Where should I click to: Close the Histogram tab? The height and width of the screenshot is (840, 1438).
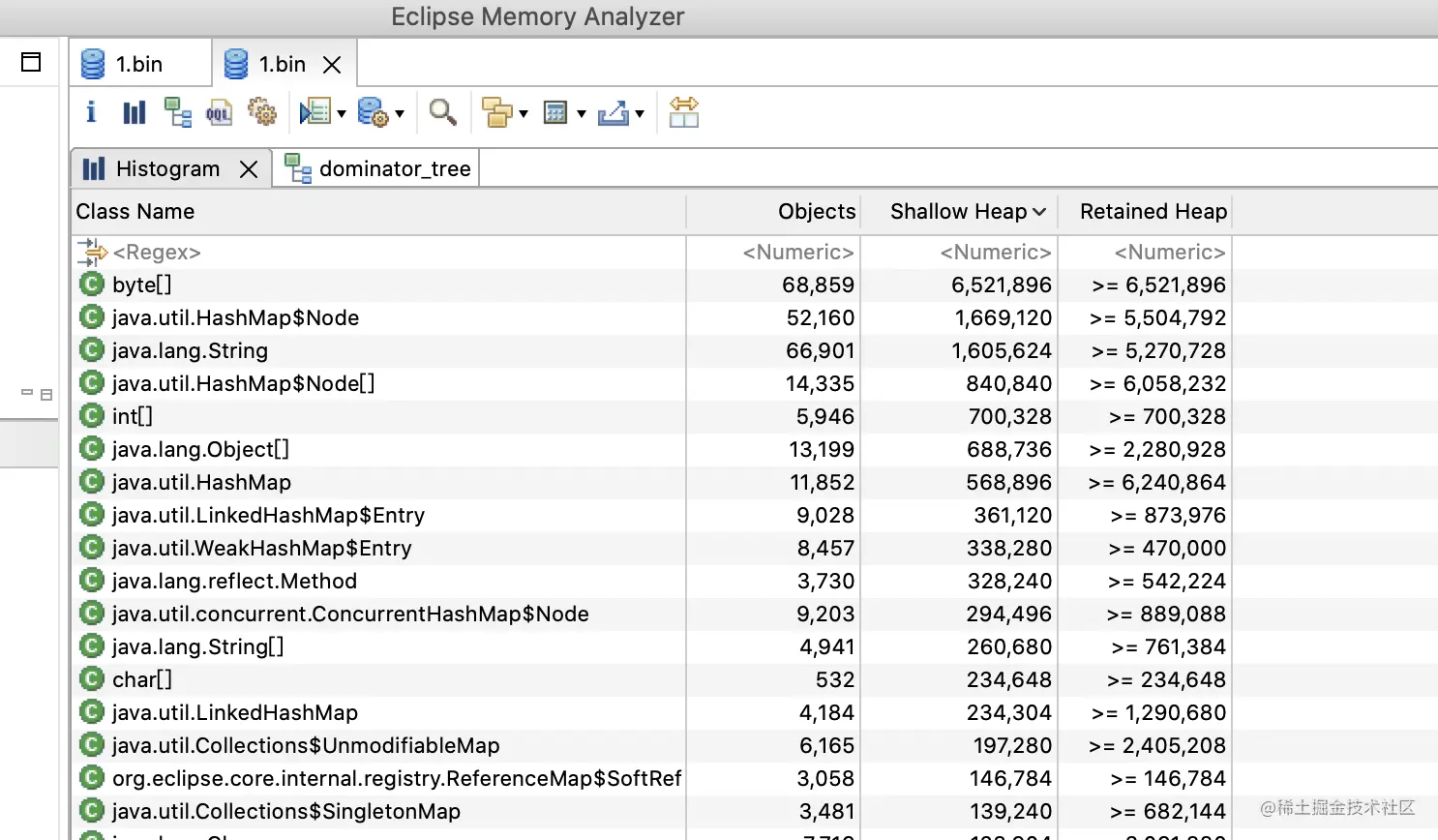(x=249, y=169)
